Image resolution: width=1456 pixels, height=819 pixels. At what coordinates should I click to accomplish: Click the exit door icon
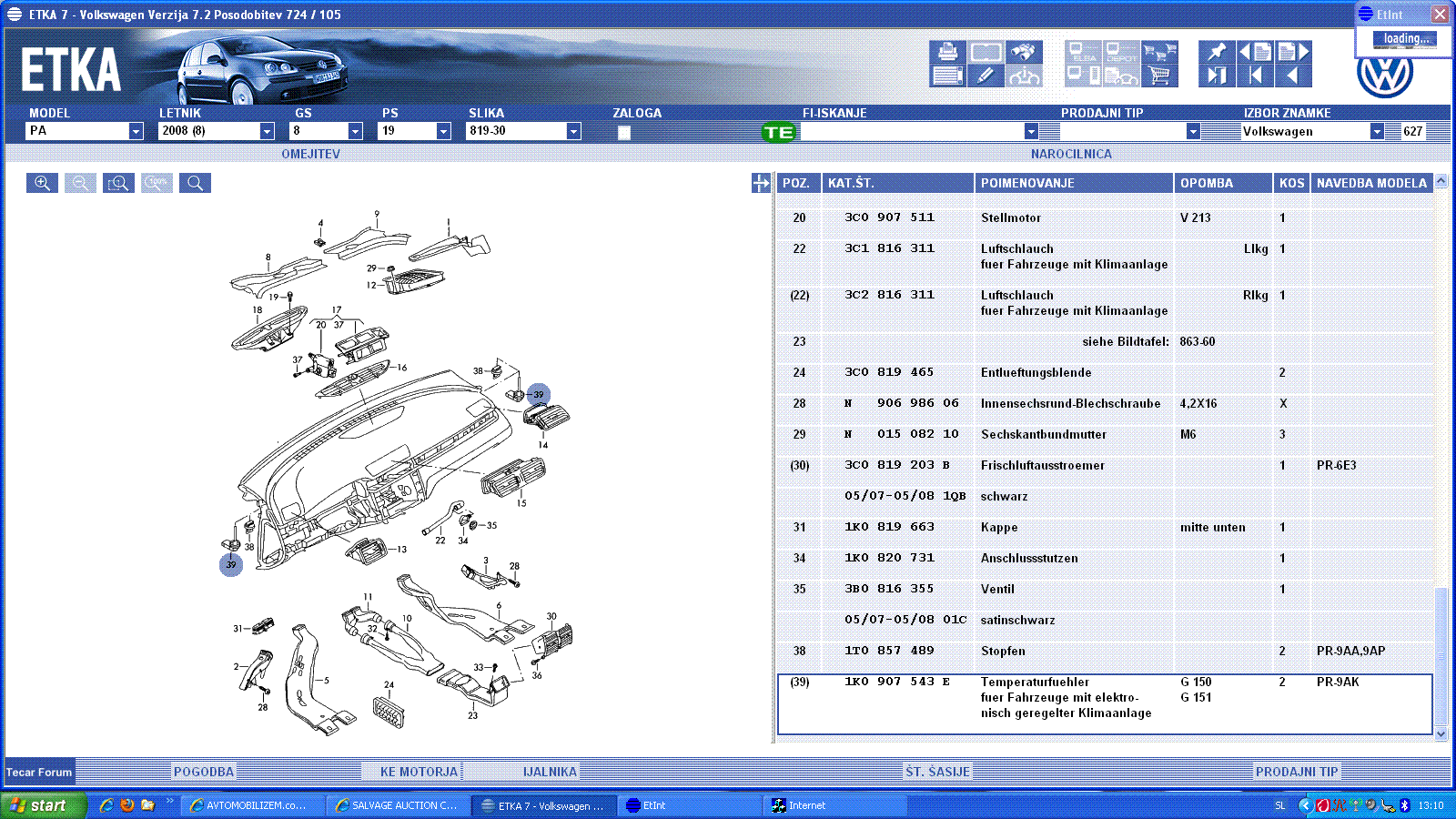pyautogui.click(x=1217, y=76)
